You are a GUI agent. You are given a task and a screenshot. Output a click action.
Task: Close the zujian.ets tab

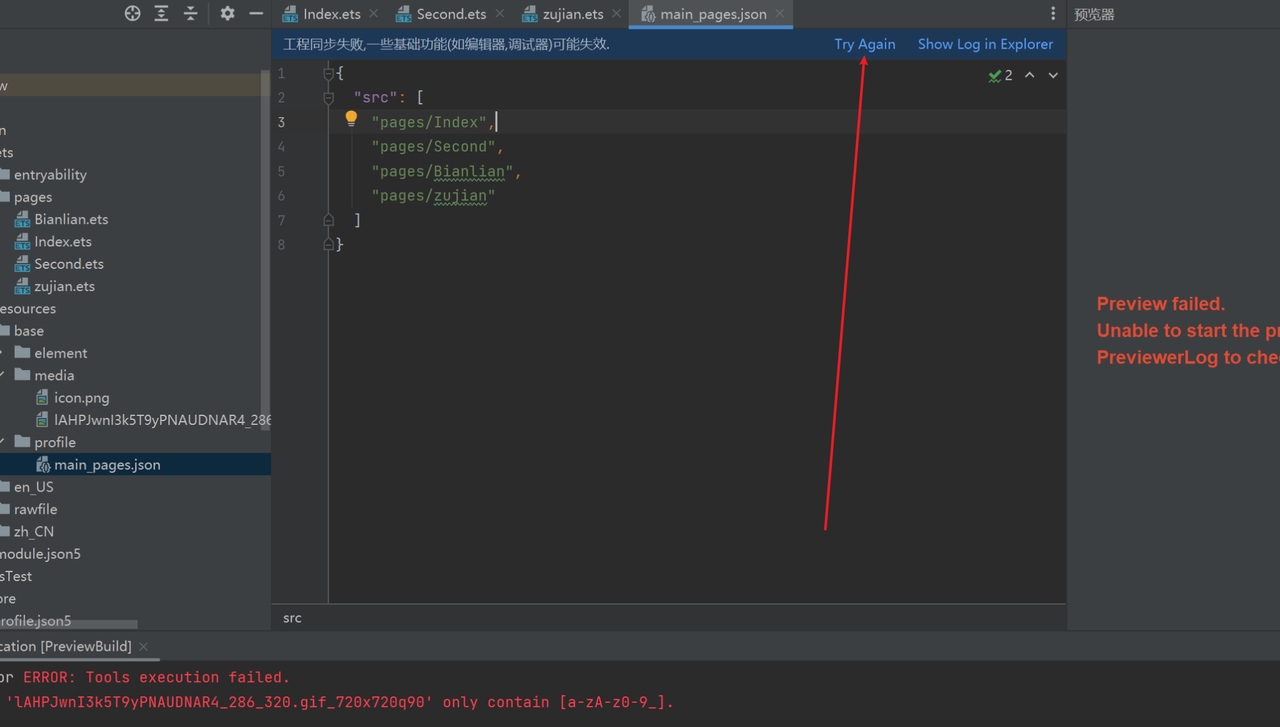click(x=616, y=14)
